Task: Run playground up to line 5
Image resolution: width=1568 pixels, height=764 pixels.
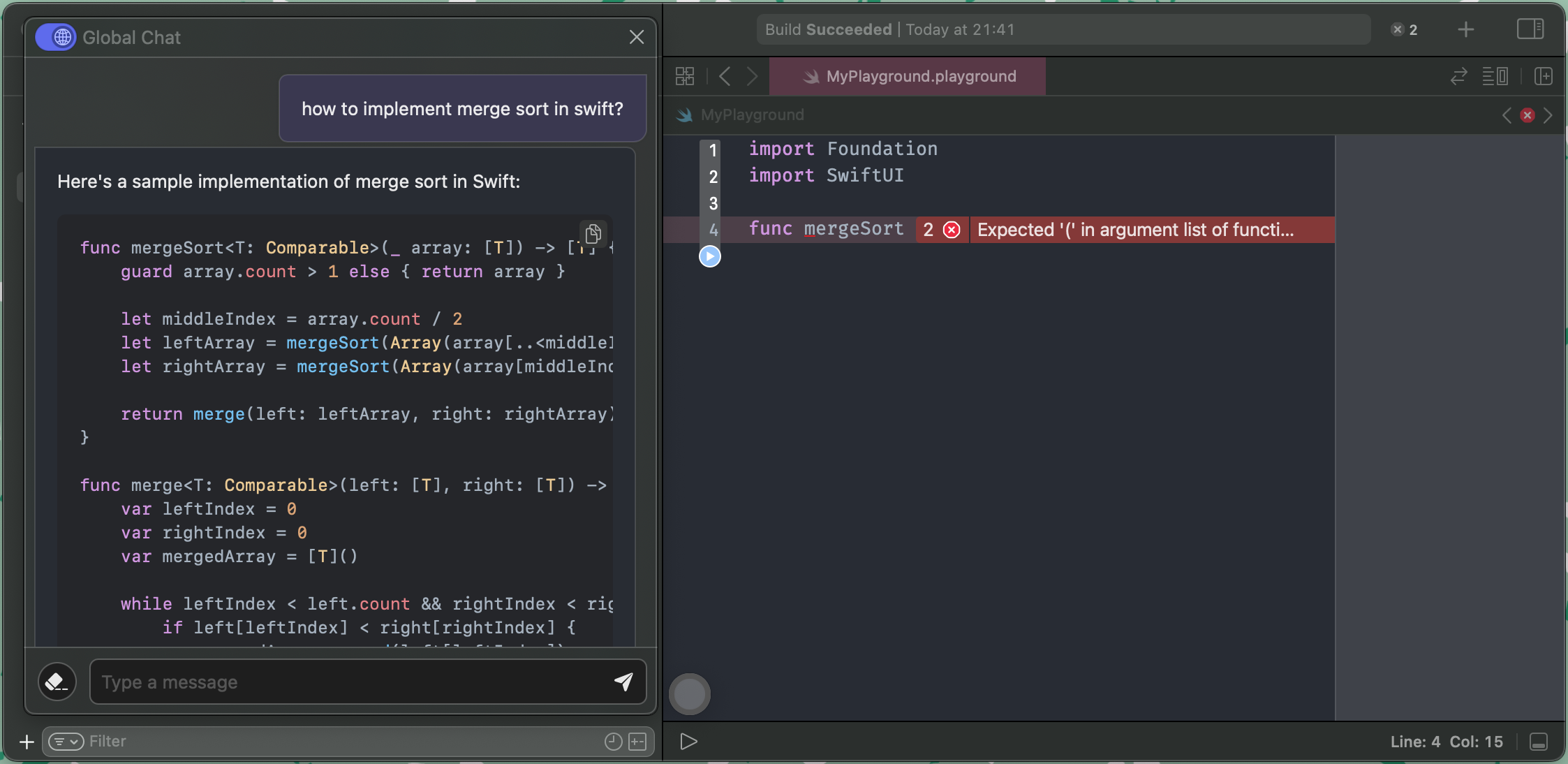Action: click(710, 256)
